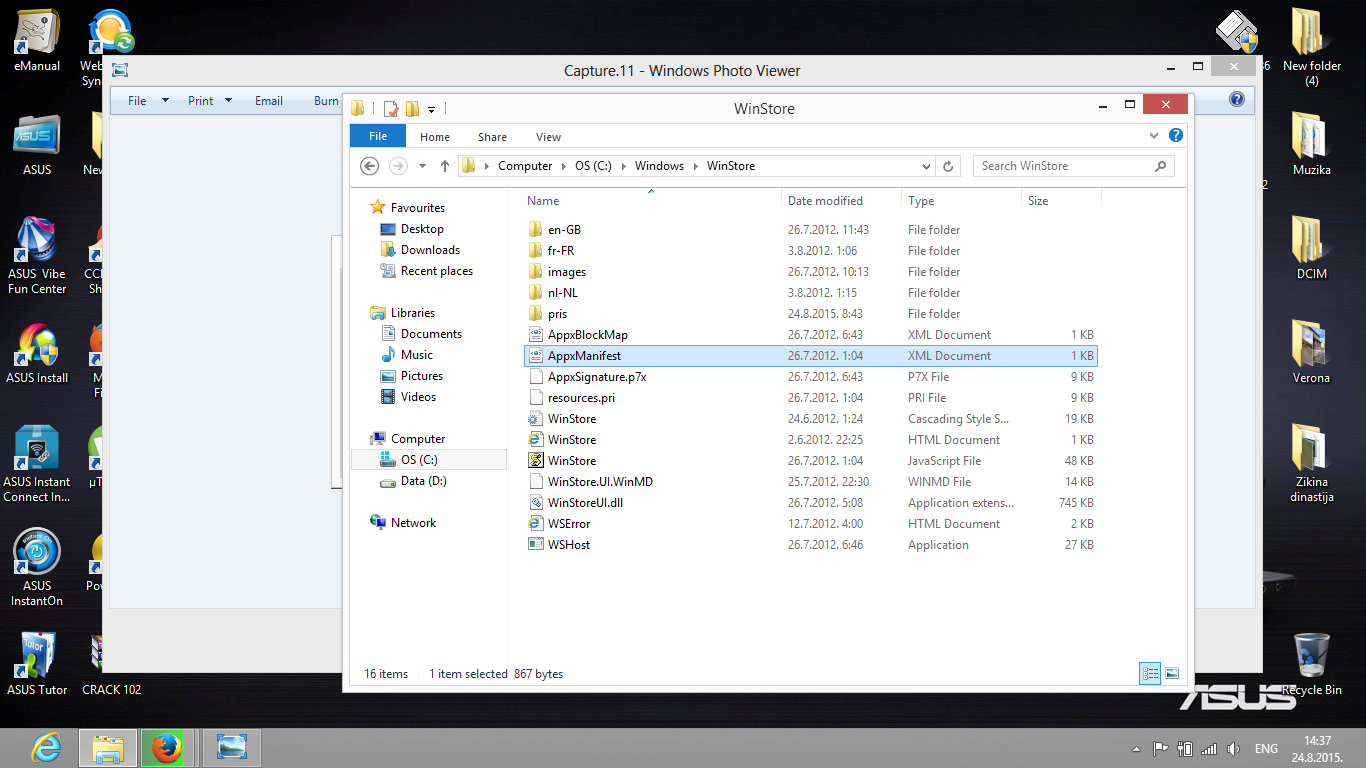This screenshot has width=1366, height=768.
Task: Select the WSHost application file
Action: click(568, 545)
